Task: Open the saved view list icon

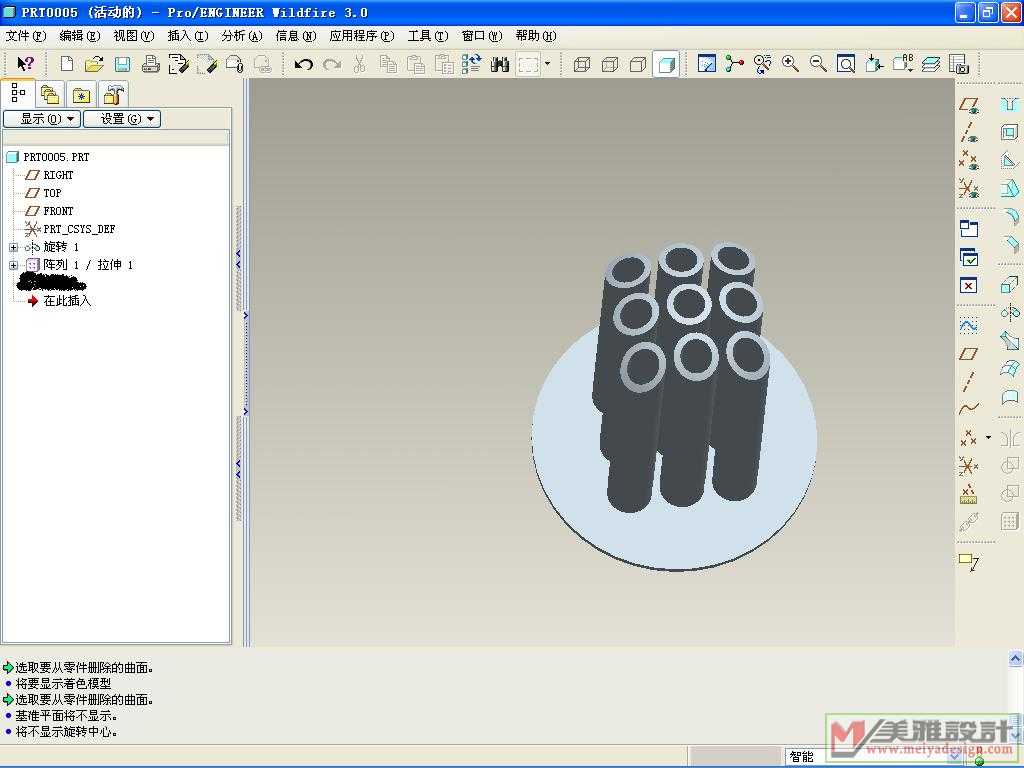Action: tap(903, 64)
